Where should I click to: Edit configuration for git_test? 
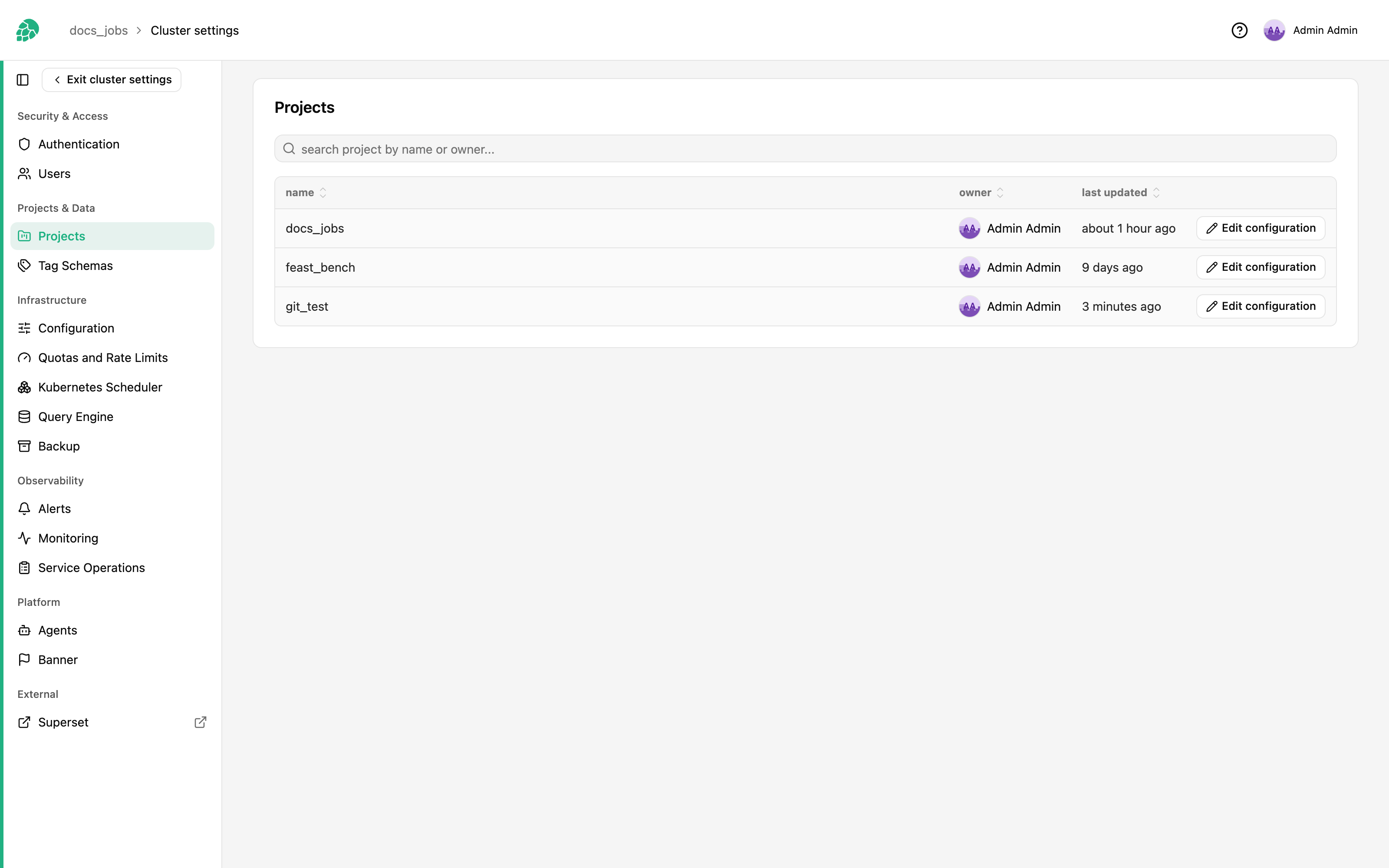pos(1261,306)
